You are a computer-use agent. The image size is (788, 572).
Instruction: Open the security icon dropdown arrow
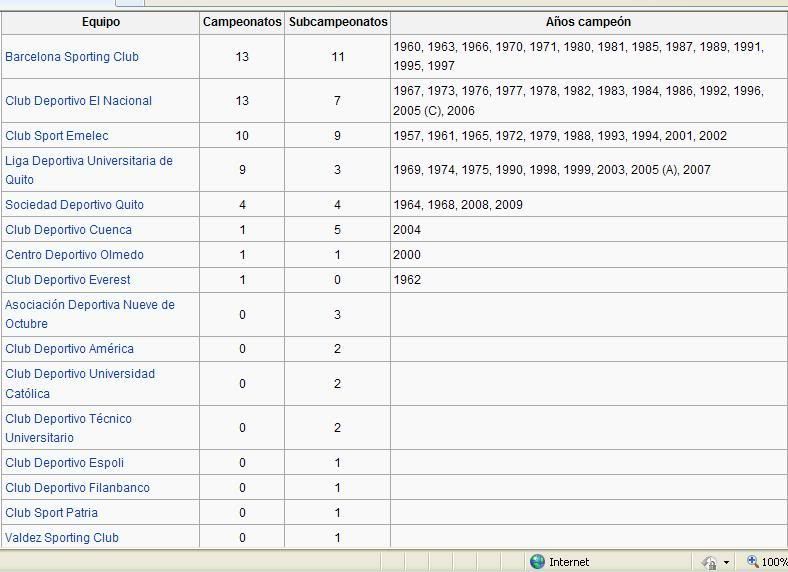726,562
